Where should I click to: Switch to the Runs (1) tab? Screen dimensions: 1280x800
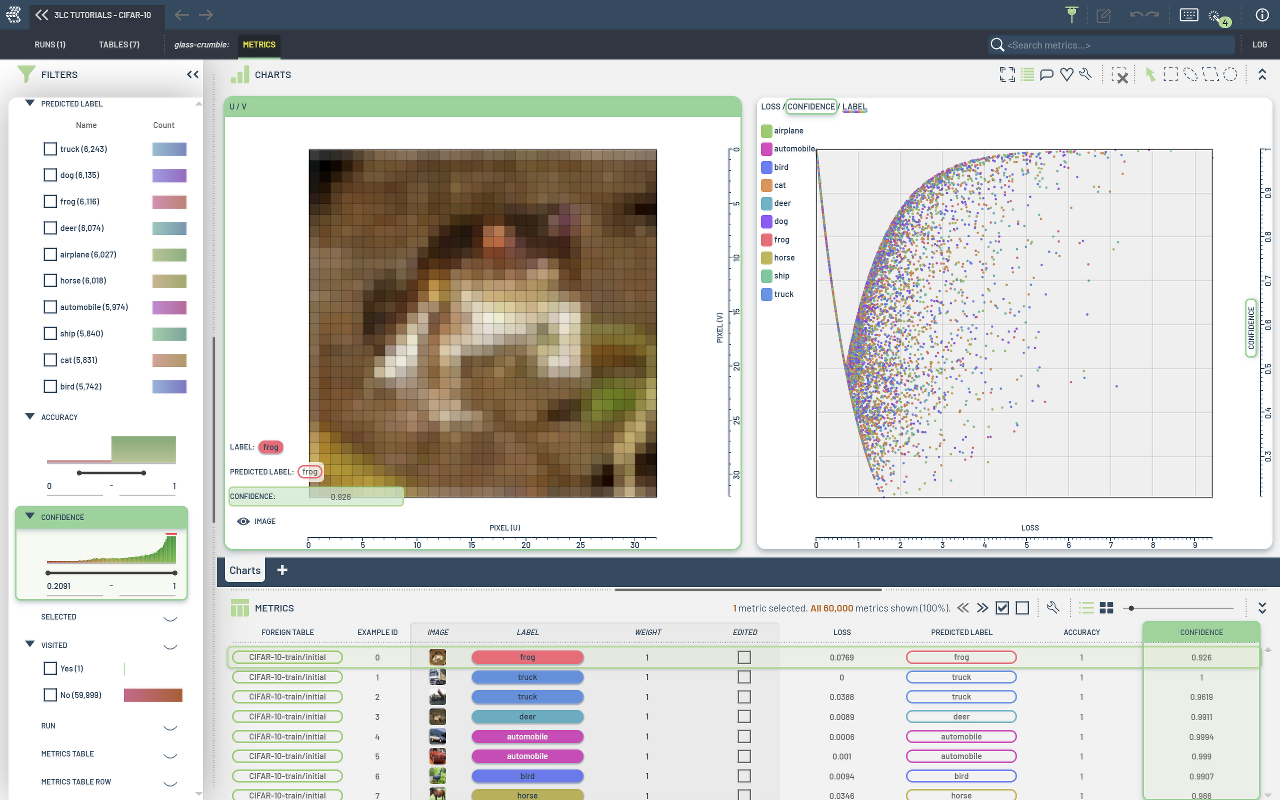(x=50, y=45)
